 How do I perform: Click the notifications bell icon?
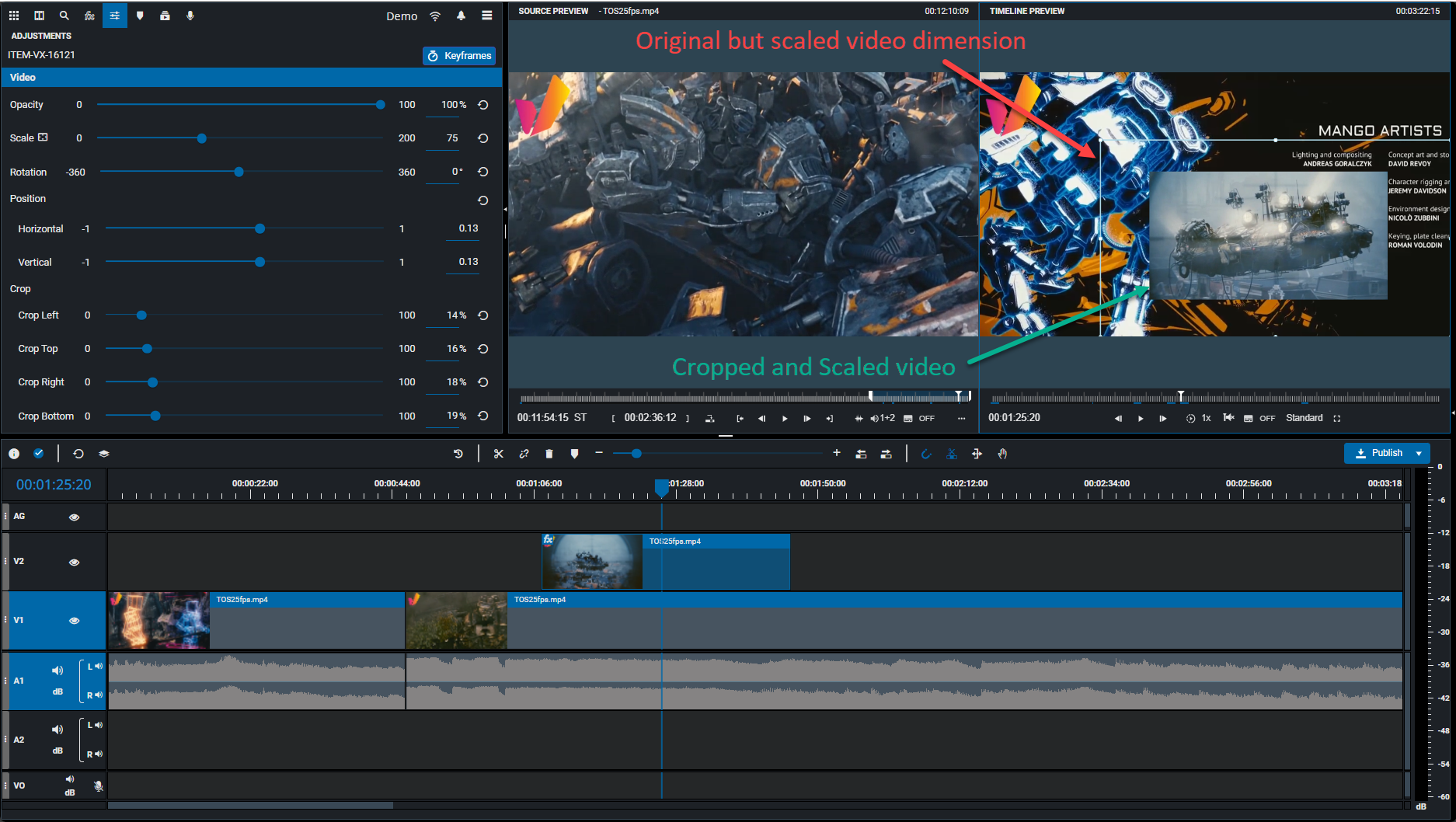(x=461, y=16)
